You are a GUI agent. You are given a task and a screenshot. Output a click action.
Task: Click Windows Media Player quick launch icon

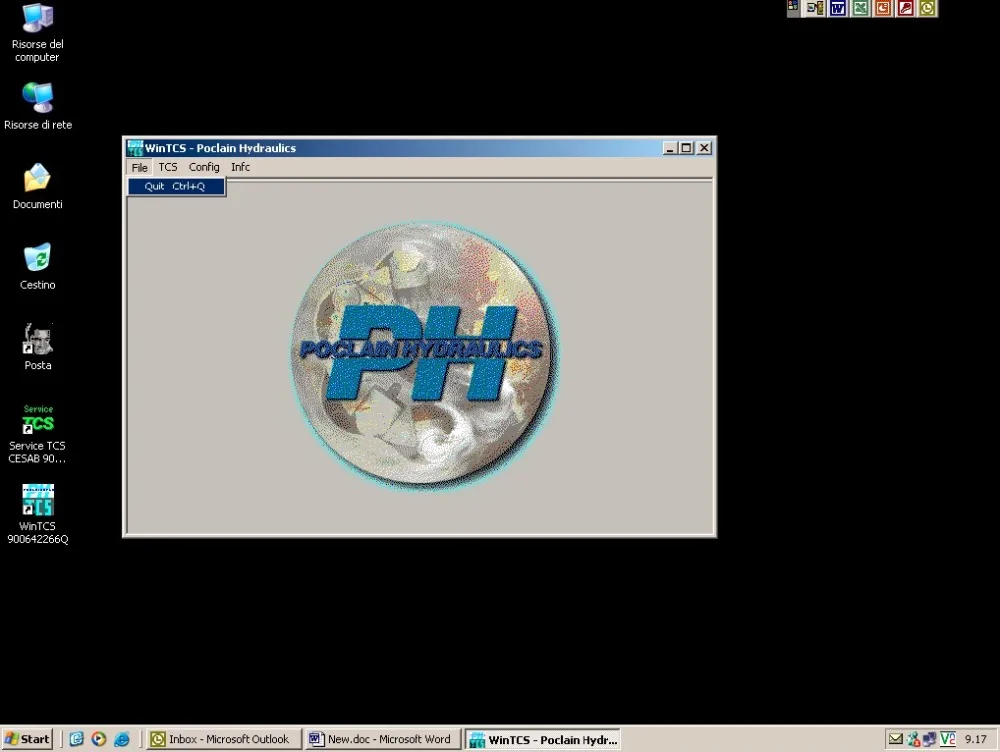click(x=99, y=739)
